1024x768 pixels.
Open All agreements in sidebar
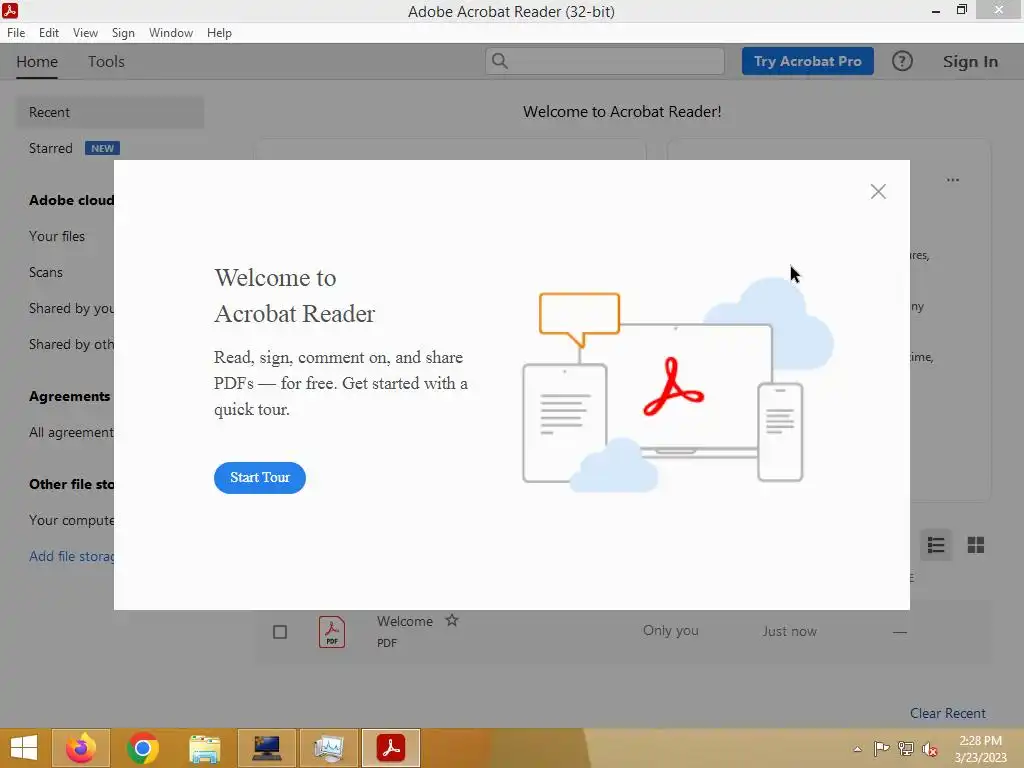coord(71,432)
